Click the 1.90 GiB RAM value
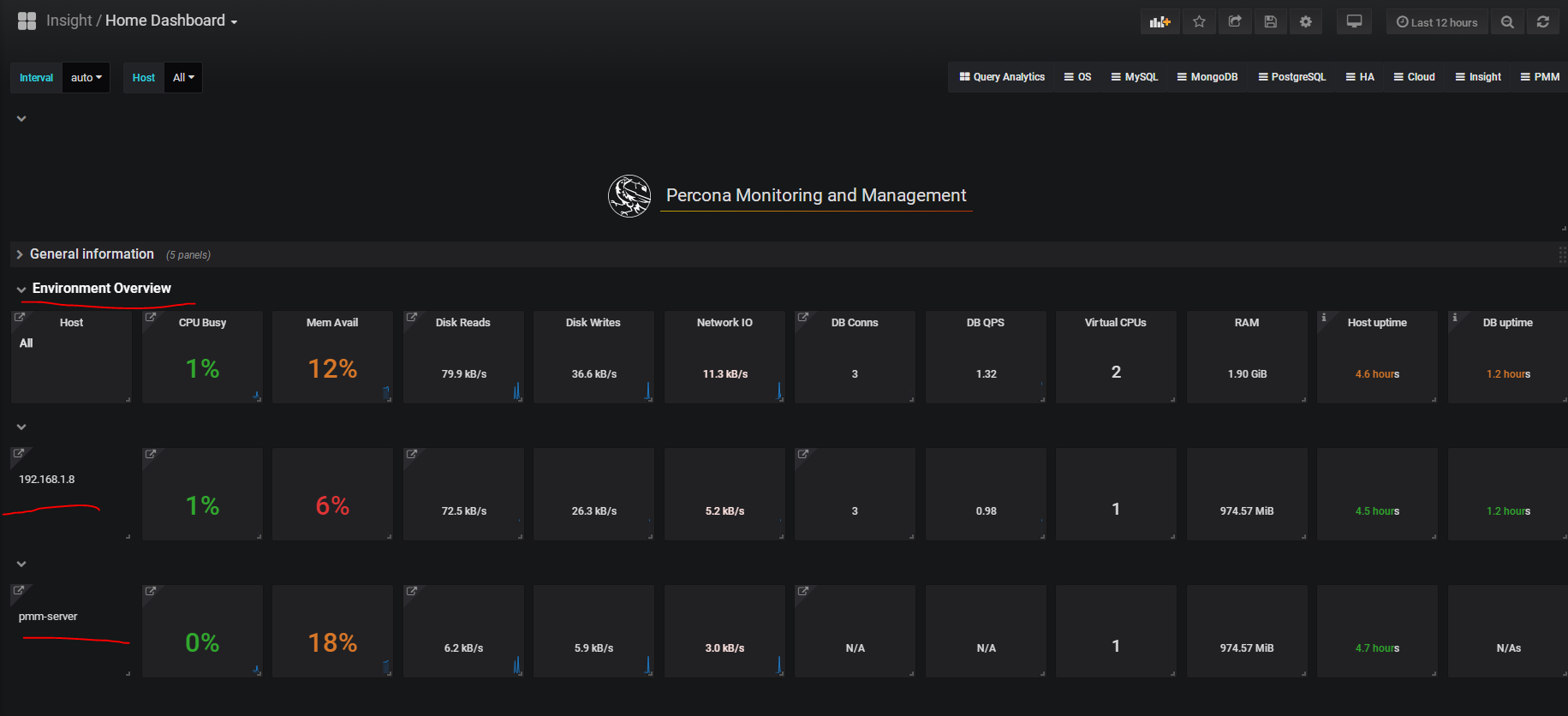 tap(1247, 374)
